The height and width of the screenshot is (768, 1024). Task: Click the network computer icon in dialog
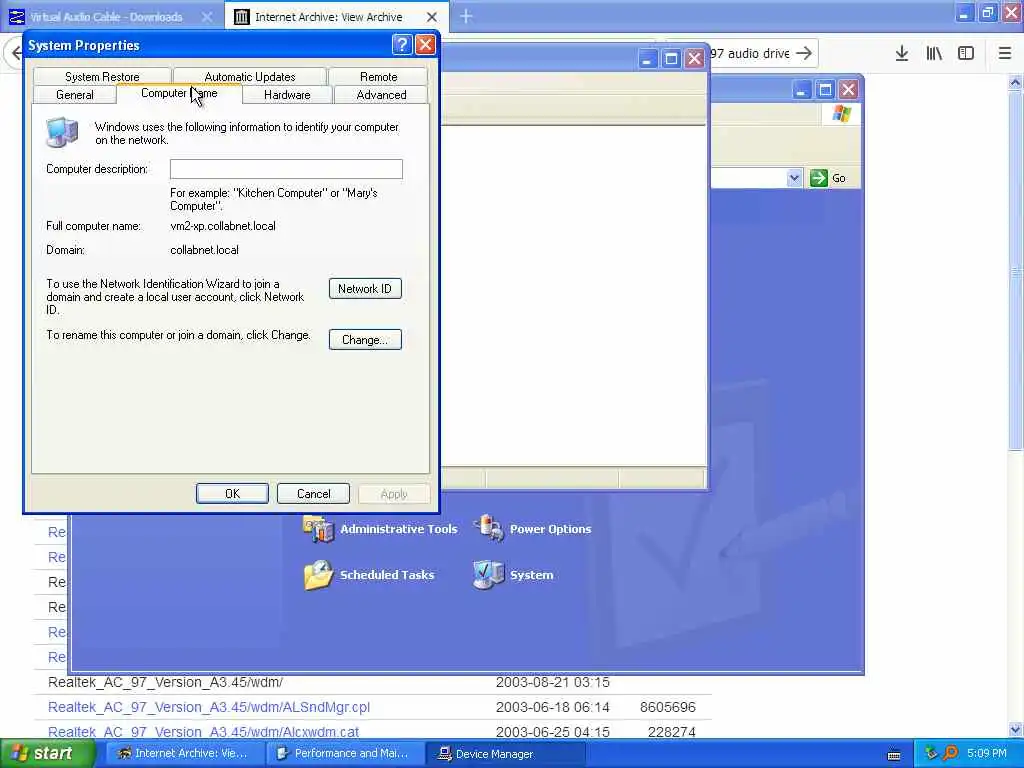[62, 131]
